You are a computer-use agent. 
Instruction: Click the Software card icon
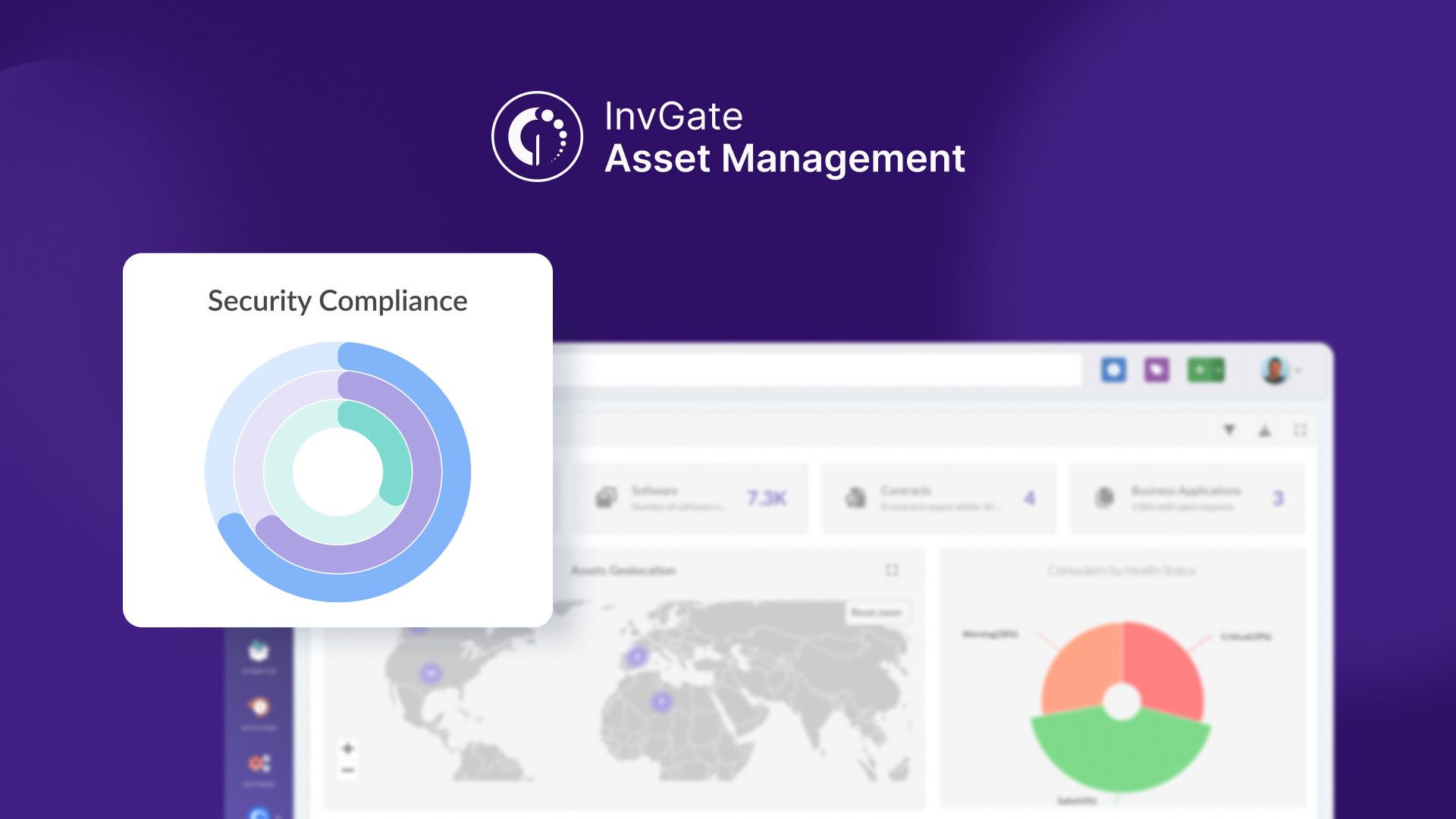coord(606,497)
